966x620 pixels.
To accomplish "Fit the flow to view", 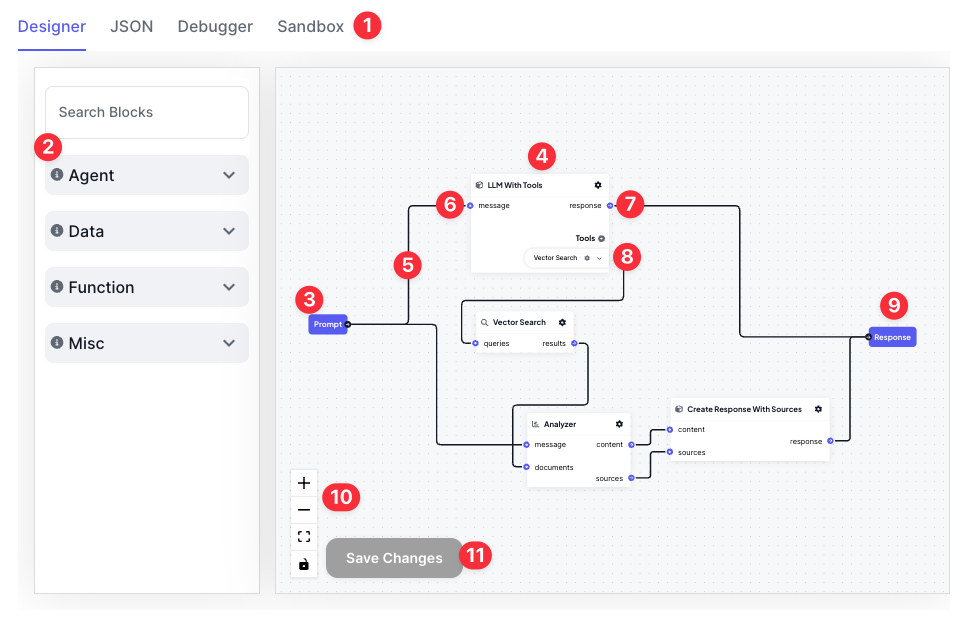I will tap(304, 537).
